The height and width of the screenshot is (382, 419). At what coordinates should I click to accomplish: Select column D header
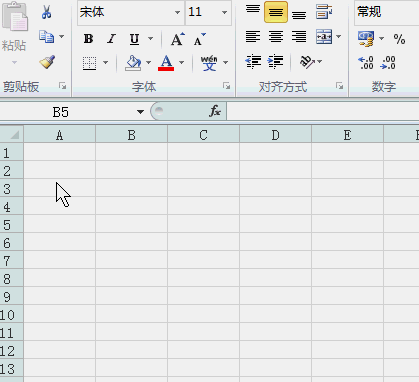tap(275, 135)
